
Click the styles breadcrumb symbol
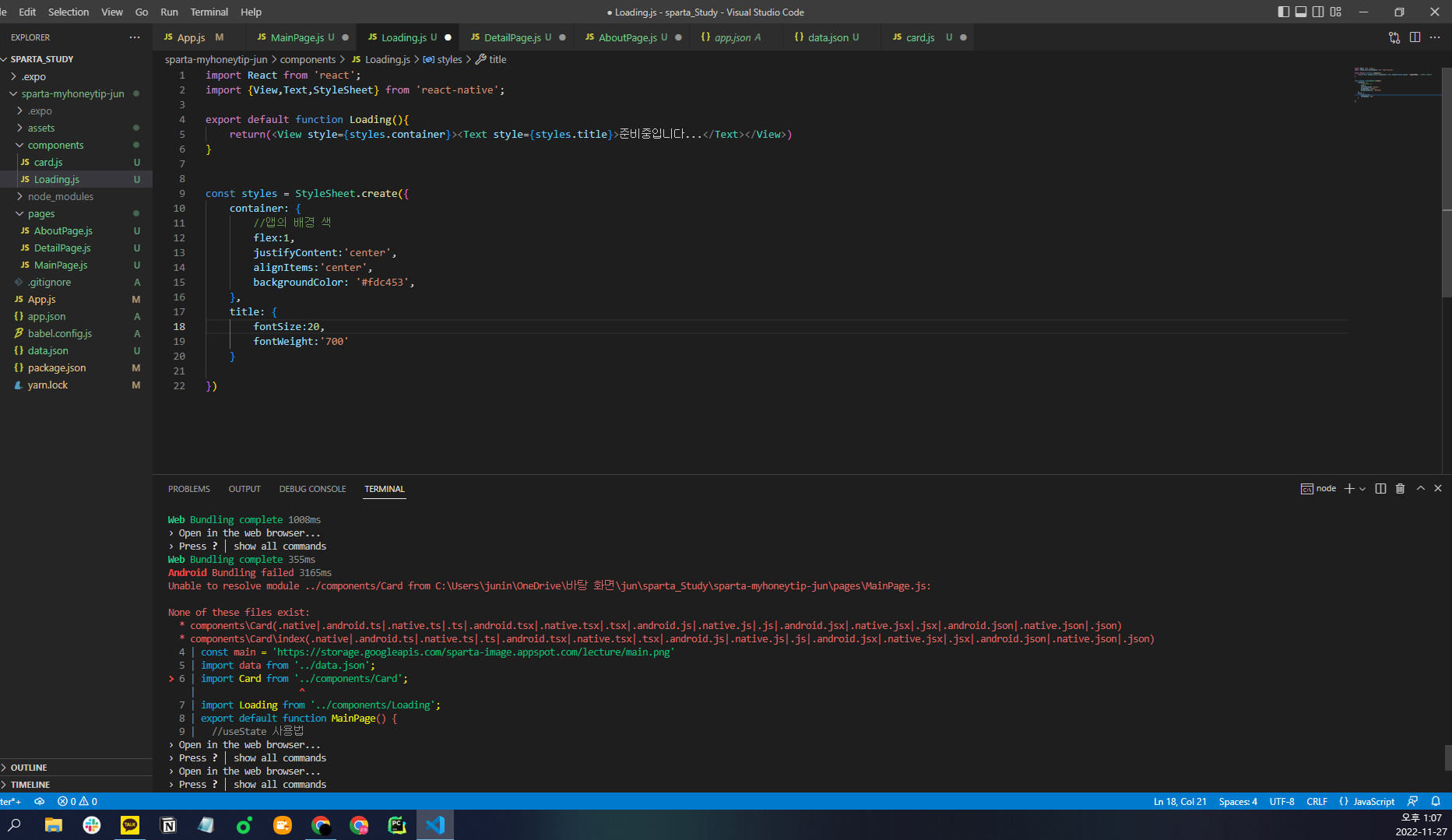point(442,59)
